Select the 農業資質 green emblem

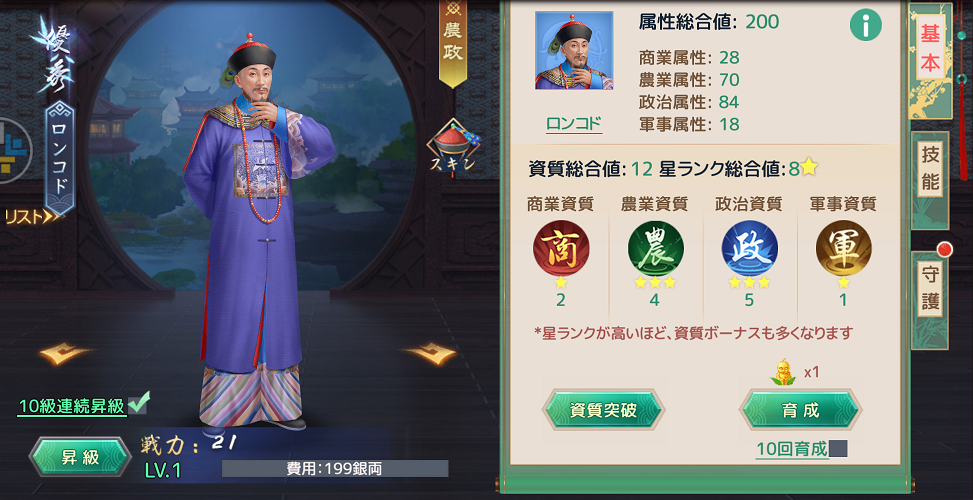click(x=655, y=248)
